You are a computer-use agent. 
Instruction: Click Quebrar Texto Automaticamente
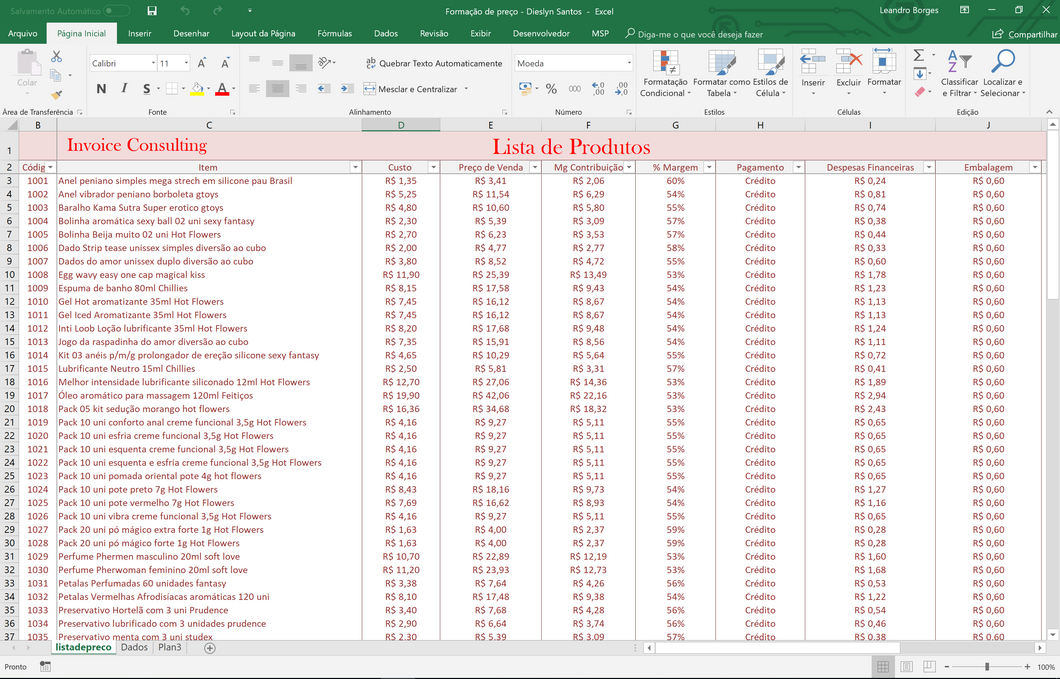pos(433,63)
